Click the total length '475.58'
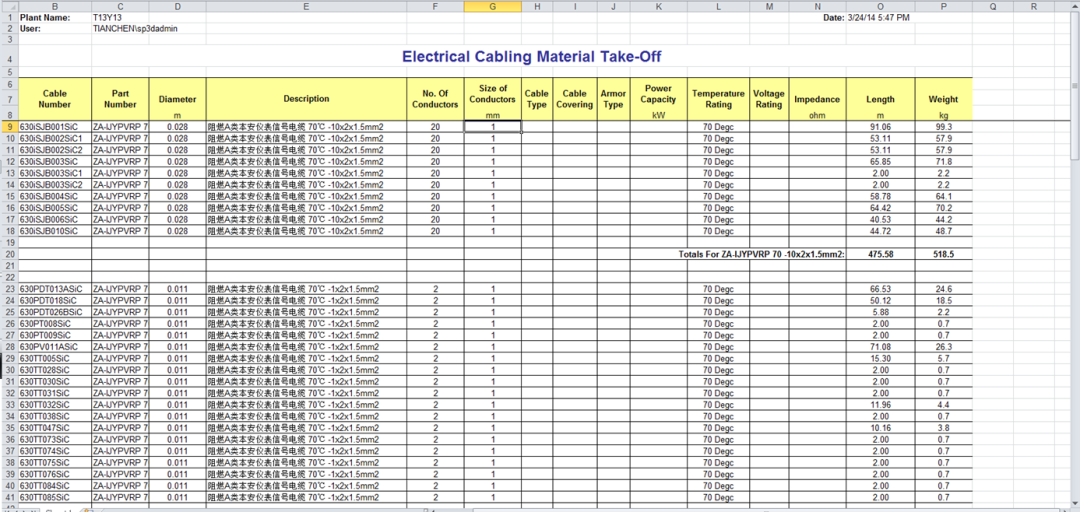Viewport: 1080px width, 512px height. point(880,254)
